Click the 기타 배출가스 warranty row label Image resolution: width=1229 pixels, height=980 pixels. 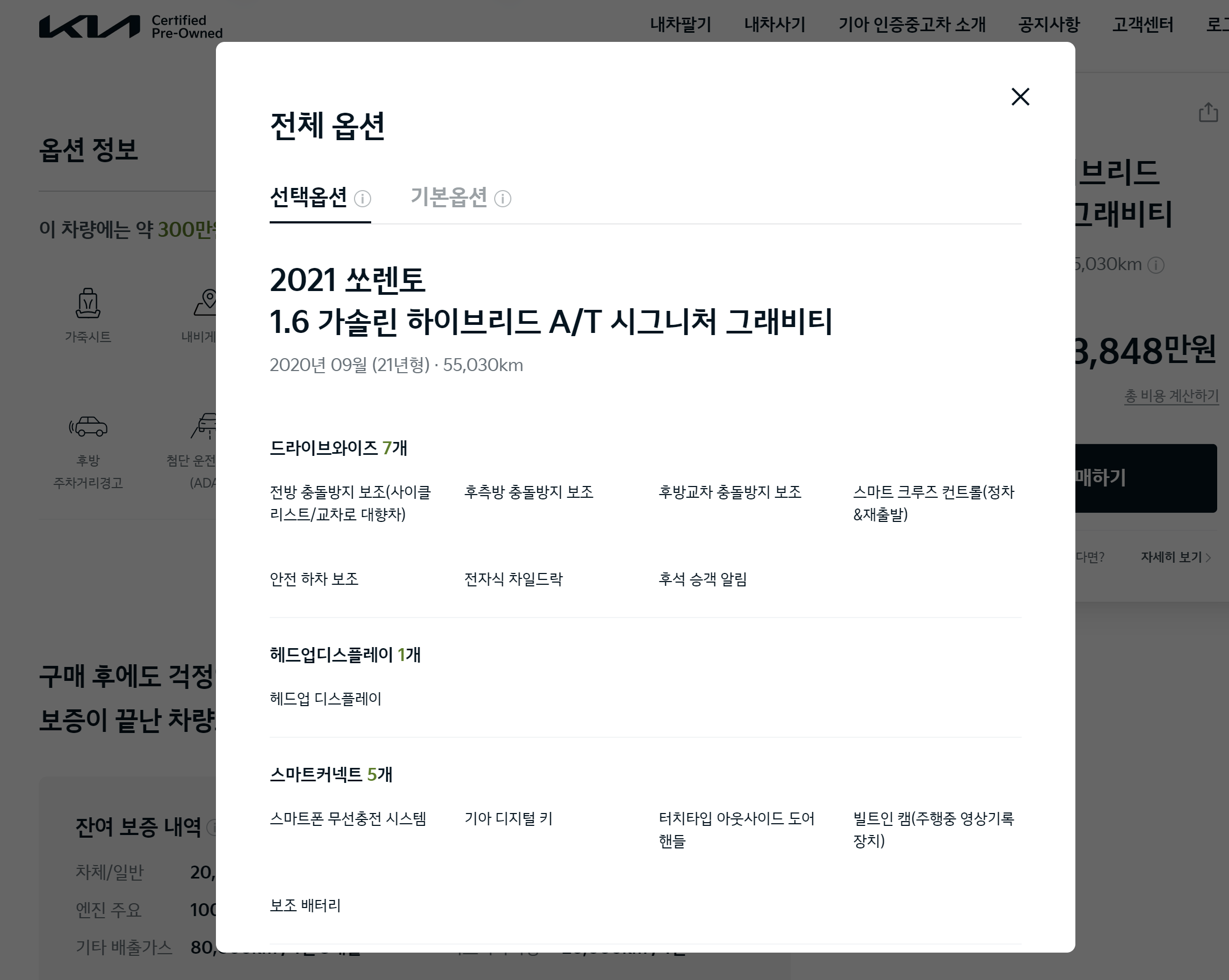[124, 948]
